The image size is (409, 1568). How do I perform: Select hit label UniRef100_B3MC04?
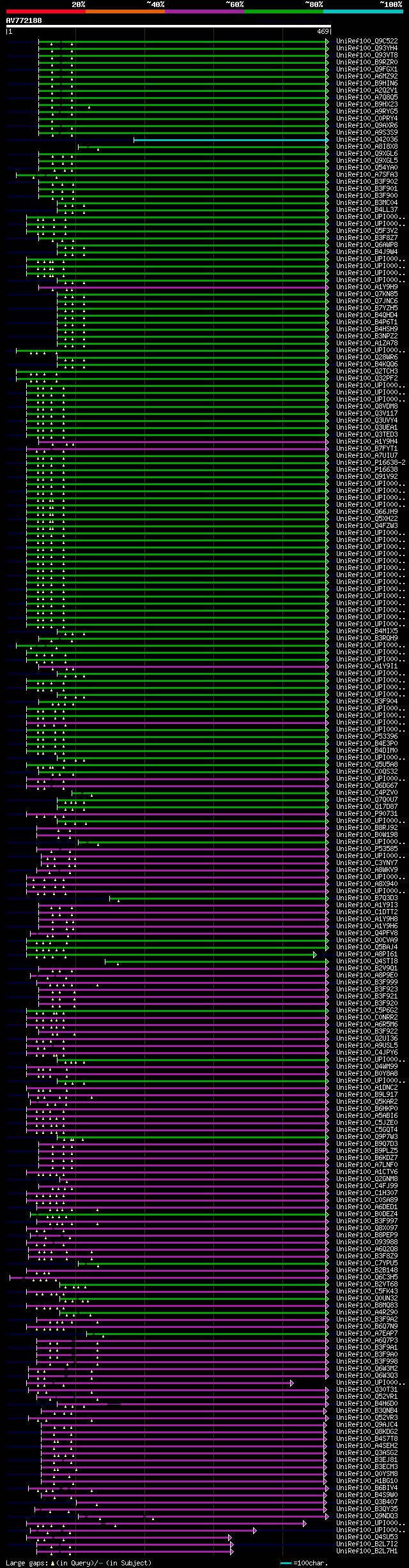pos(367,202)
